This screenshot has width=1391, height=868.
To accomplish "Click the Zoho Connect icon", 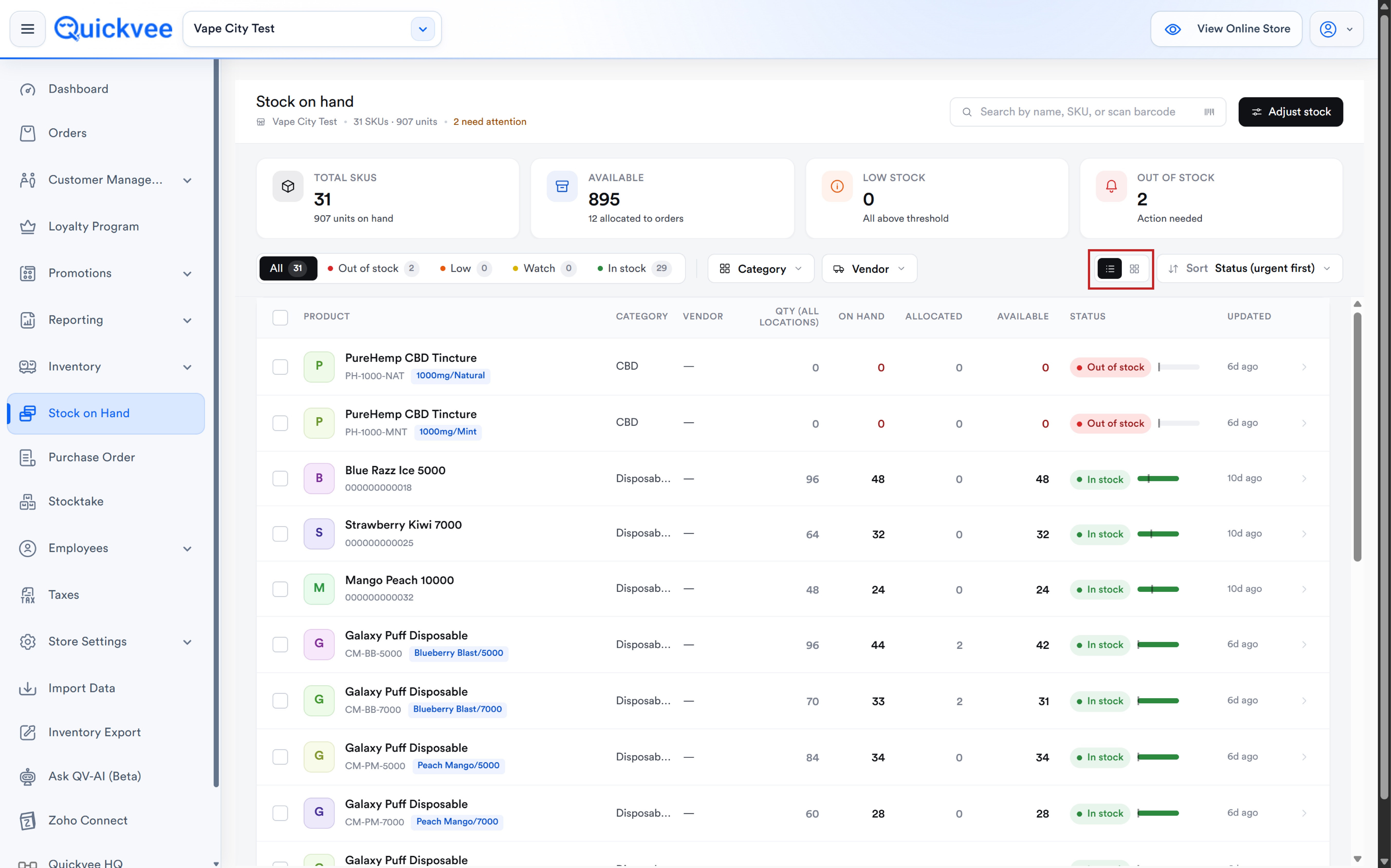I will coord(27,821).
